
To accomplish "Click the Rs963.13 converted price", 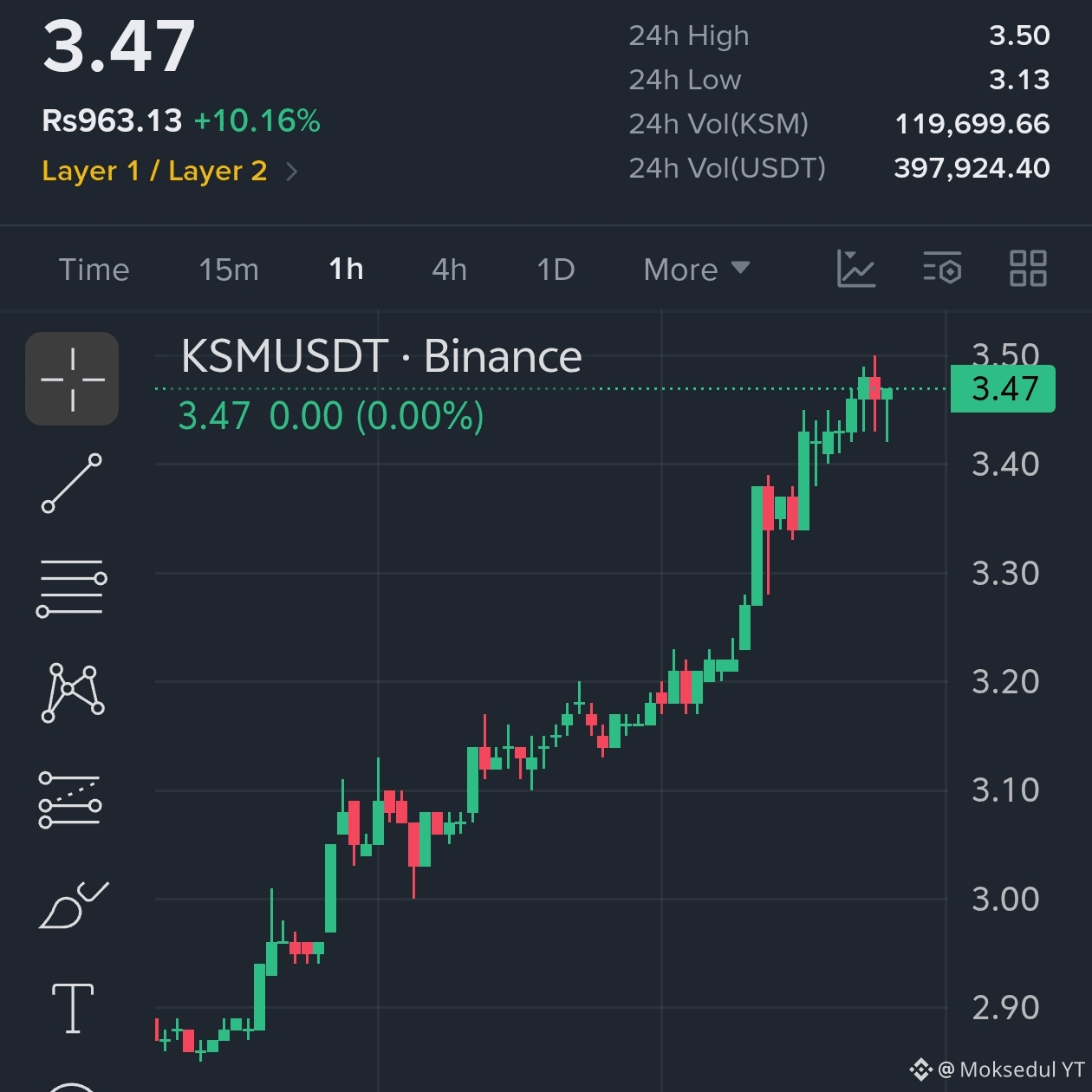I will 112,120.
